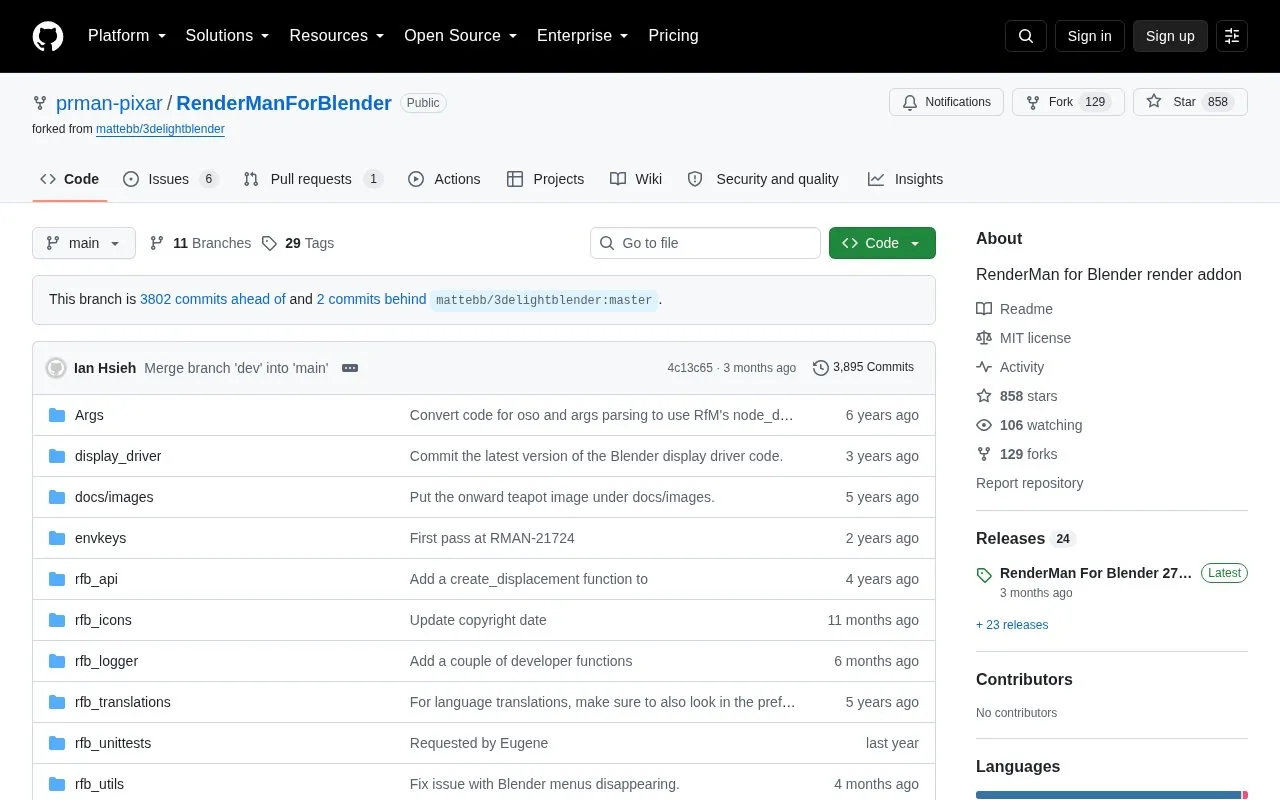The height and width of the screenshot is (800, 1280).
Task: Expand the commit message ellipsis button
Action: pos(350,368)
